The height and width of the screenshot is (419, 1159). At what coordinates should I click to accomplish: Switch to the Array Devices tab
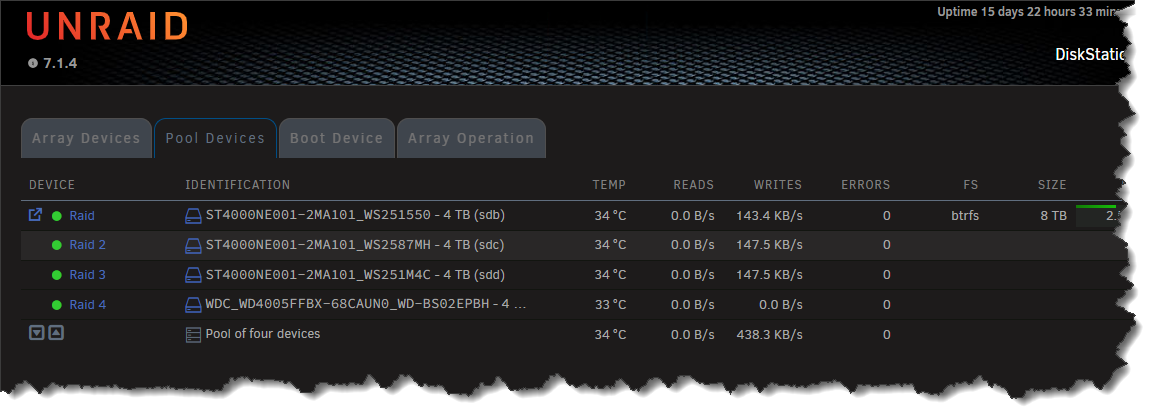click(x=86, y=138)
